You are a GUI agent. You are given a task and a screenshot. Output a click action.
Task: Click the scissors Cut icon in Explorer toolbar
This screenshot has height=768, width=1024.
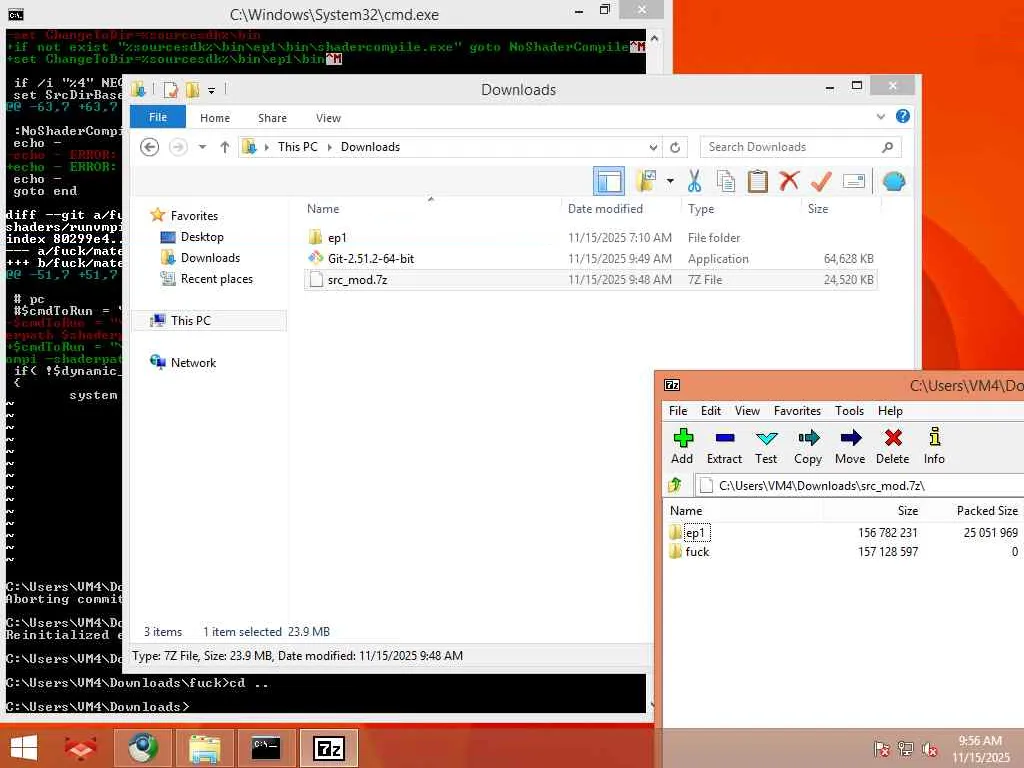pos(694,181)
